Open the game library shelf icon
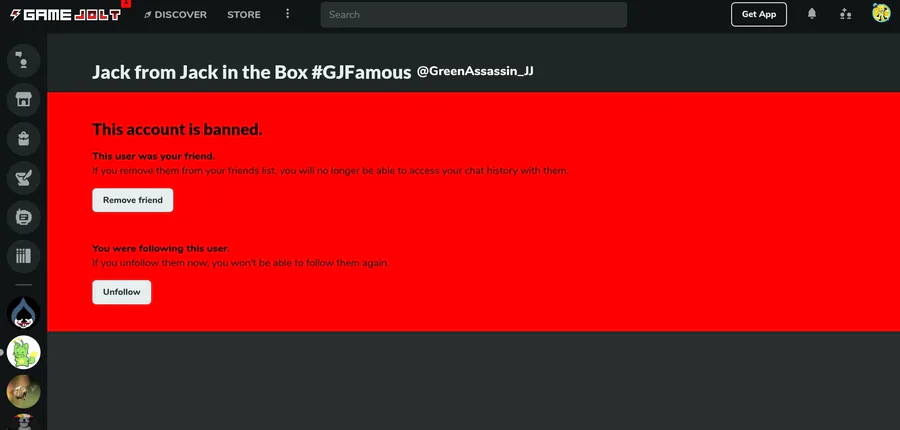The width and height of the screenshot is (900, 430). point(23,256)
